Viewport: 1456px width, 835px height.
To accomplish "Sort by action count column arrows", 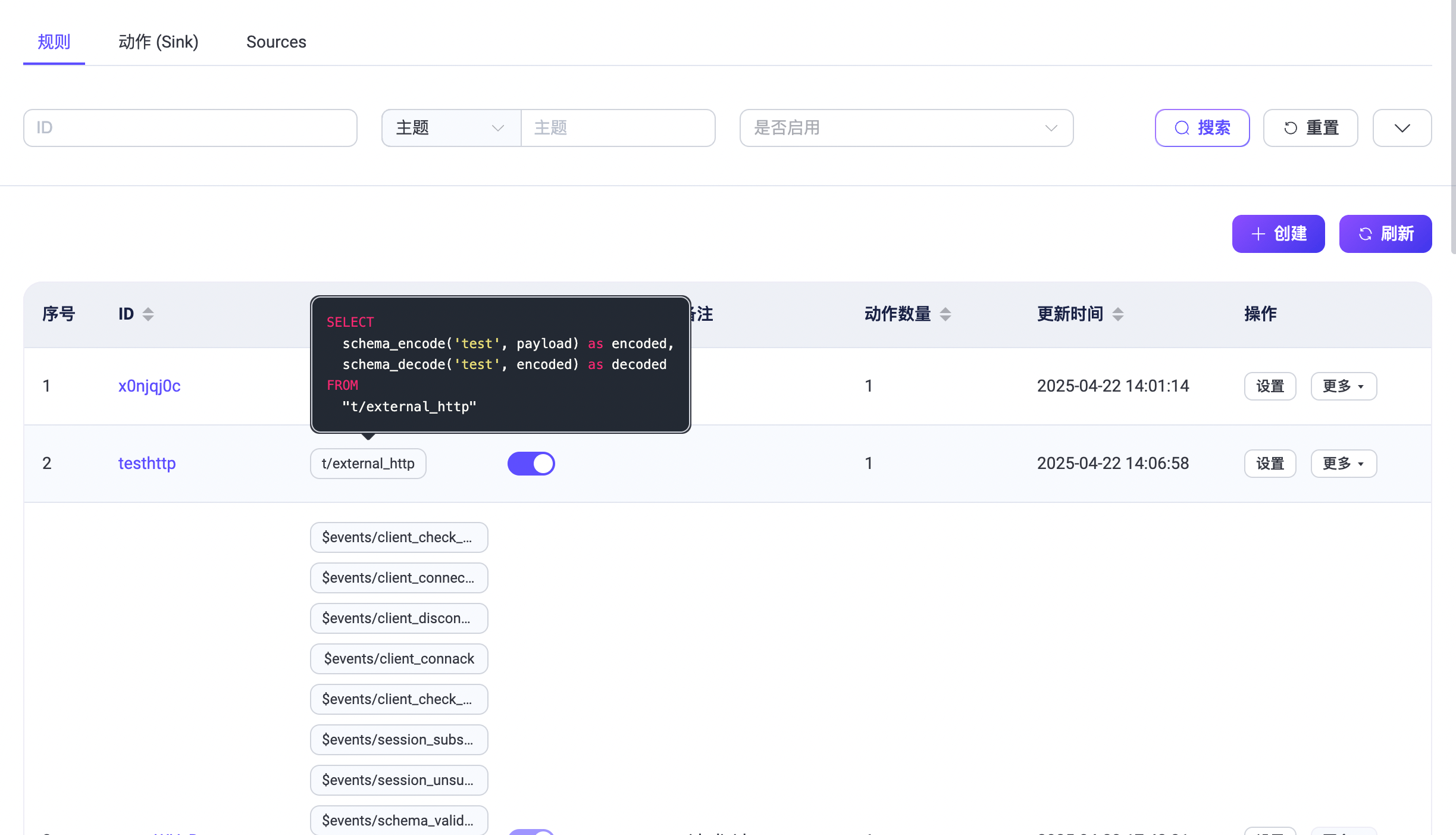I will point(945,314).
